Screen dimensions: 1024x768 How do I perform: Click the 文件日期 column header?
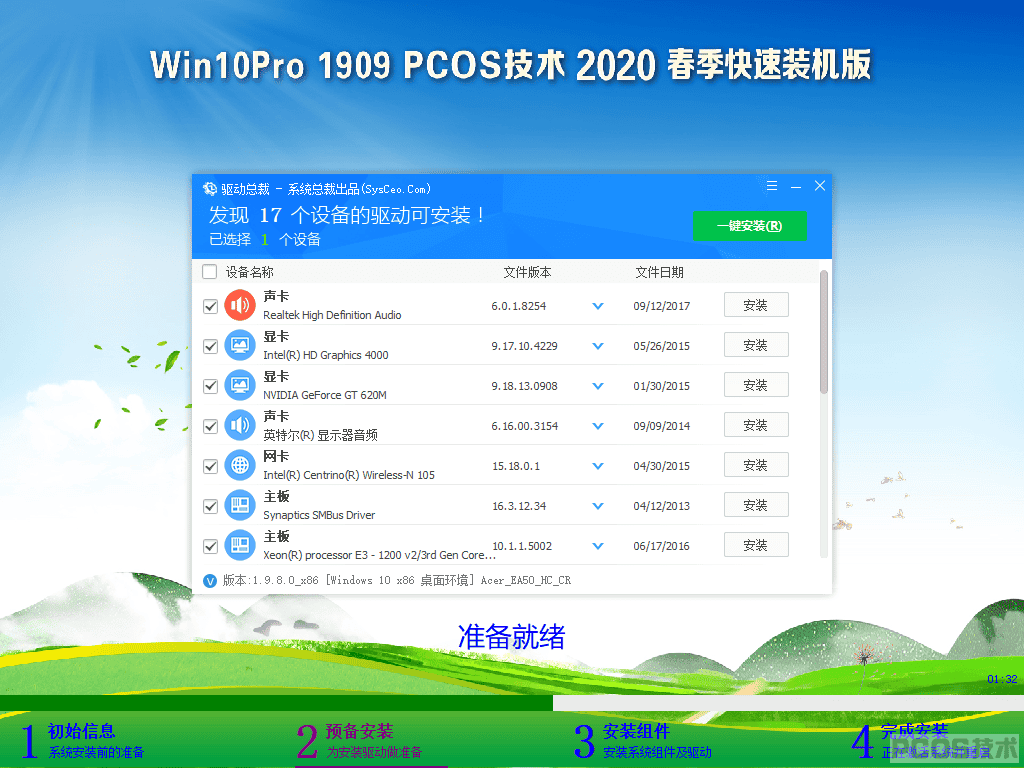click(x=659, y=272)
